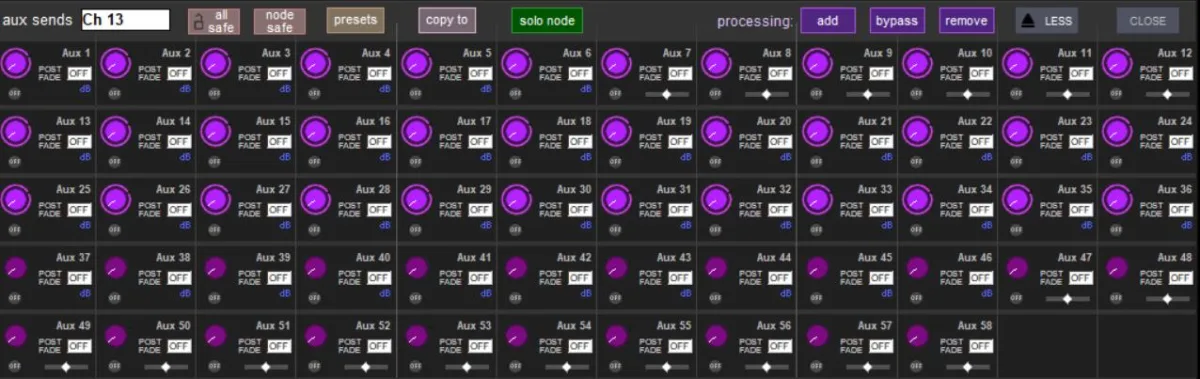
Task: Click the Aux 6 send level knob
Action: (x=516, y=64)
